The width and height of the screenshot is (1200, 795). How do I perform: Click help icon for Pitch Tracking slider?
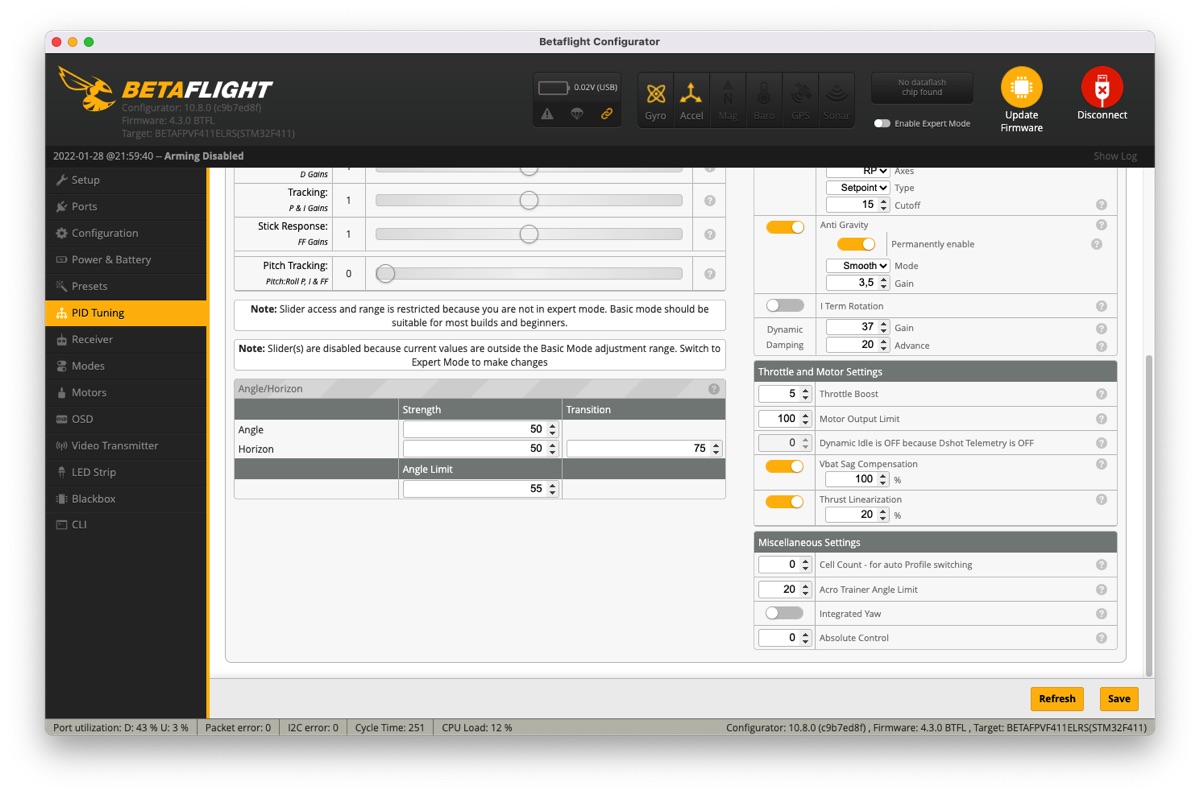[x=710, y=274]
